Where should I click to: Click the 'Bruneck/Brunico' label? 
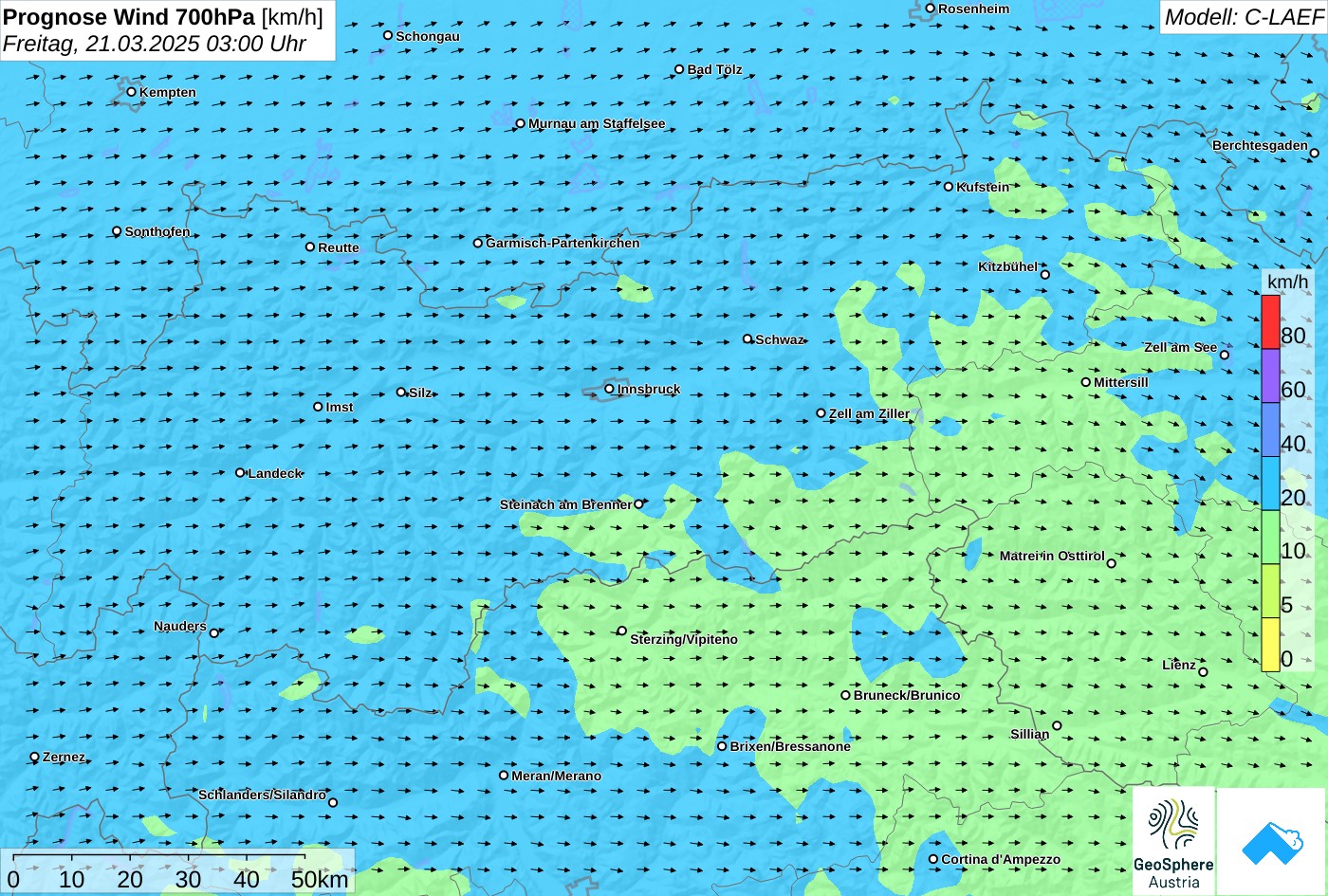[x=907, y=695]
